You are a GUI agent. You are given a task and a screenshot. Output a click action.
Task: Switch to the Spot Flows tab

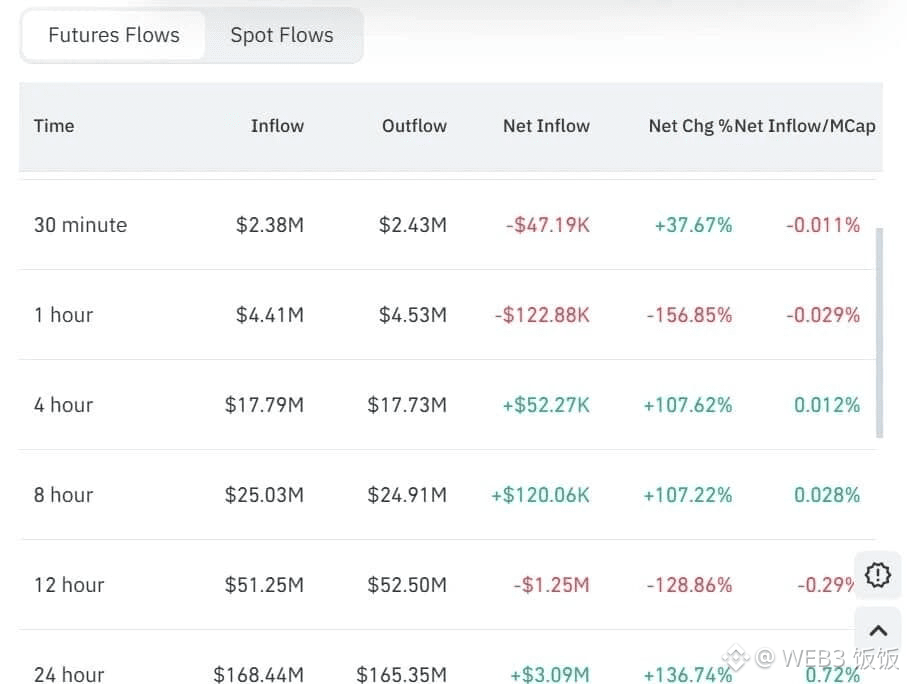282,36
